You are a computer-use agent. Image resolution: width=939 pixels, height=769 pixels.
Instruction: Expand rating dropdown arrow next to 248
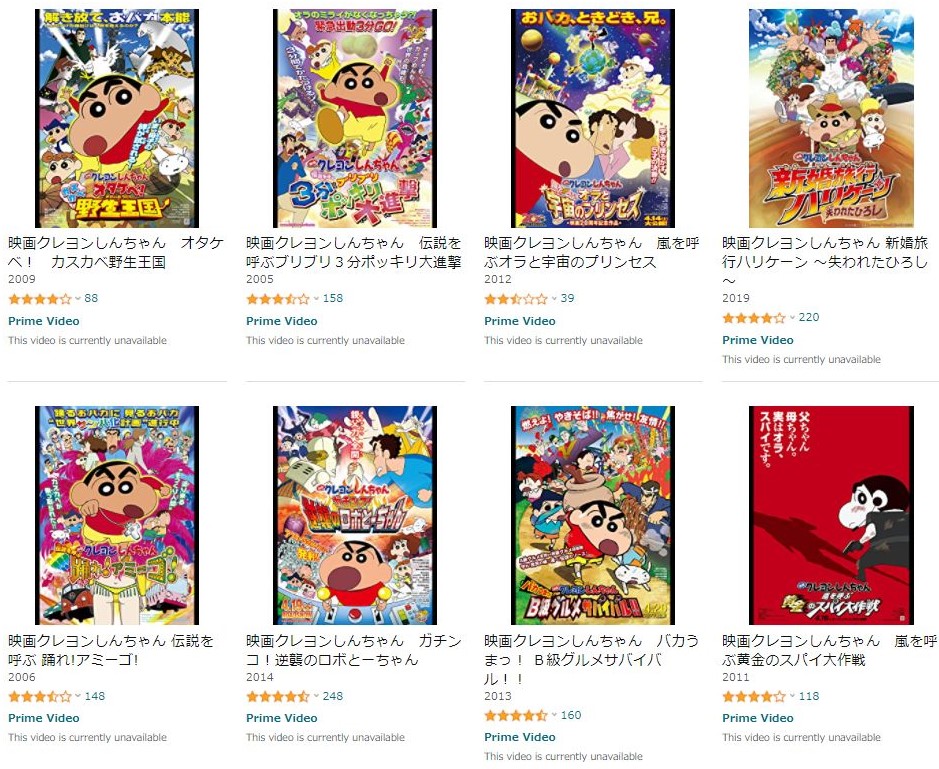[x=316, y=696]
